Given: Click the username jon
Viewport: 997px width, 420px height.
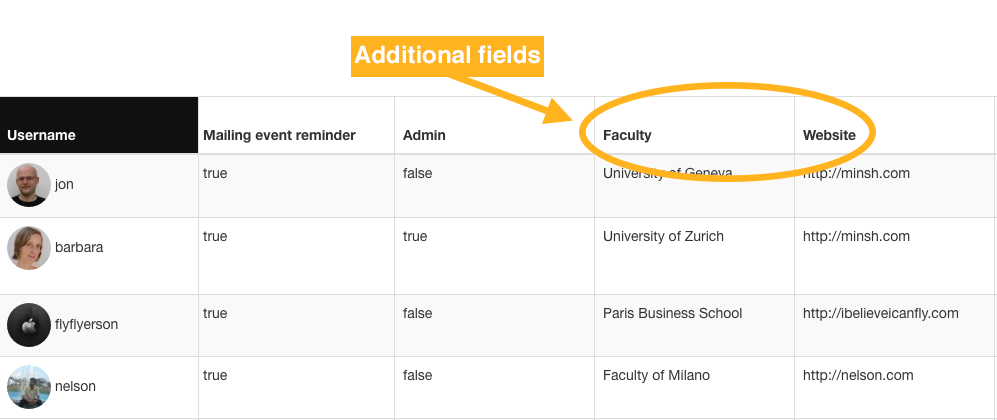Looking at the screenshot, I should point(64,185).
